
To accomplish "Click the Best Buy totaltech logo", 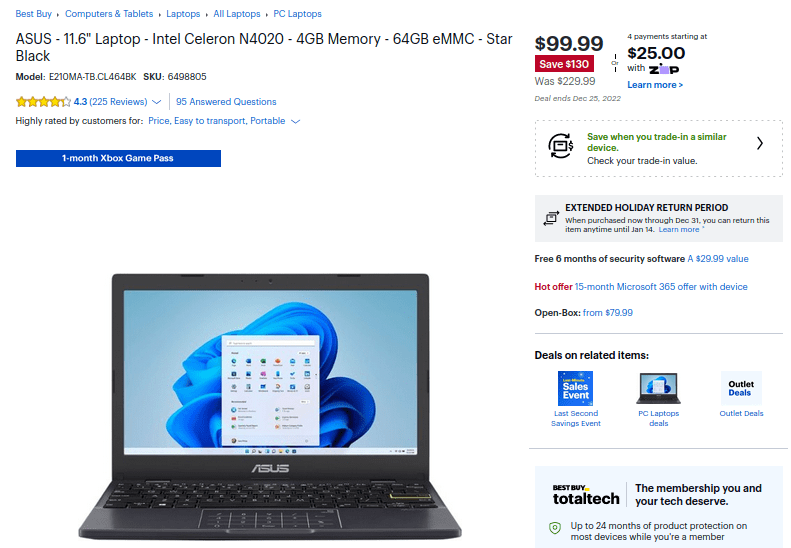I will tap(586, 495).
